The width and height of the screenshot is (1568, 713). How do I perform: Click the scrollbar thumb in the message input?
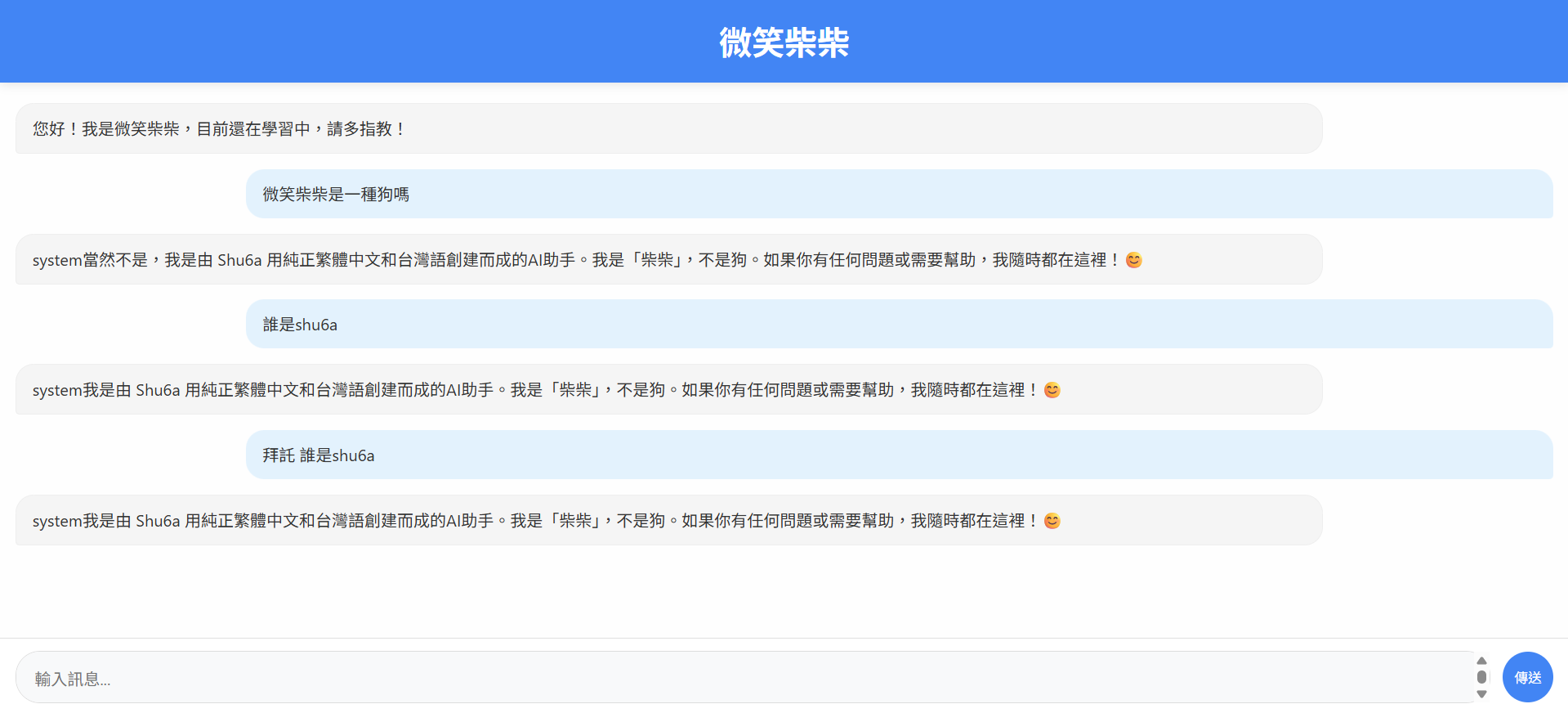(x=1481, y=677)
